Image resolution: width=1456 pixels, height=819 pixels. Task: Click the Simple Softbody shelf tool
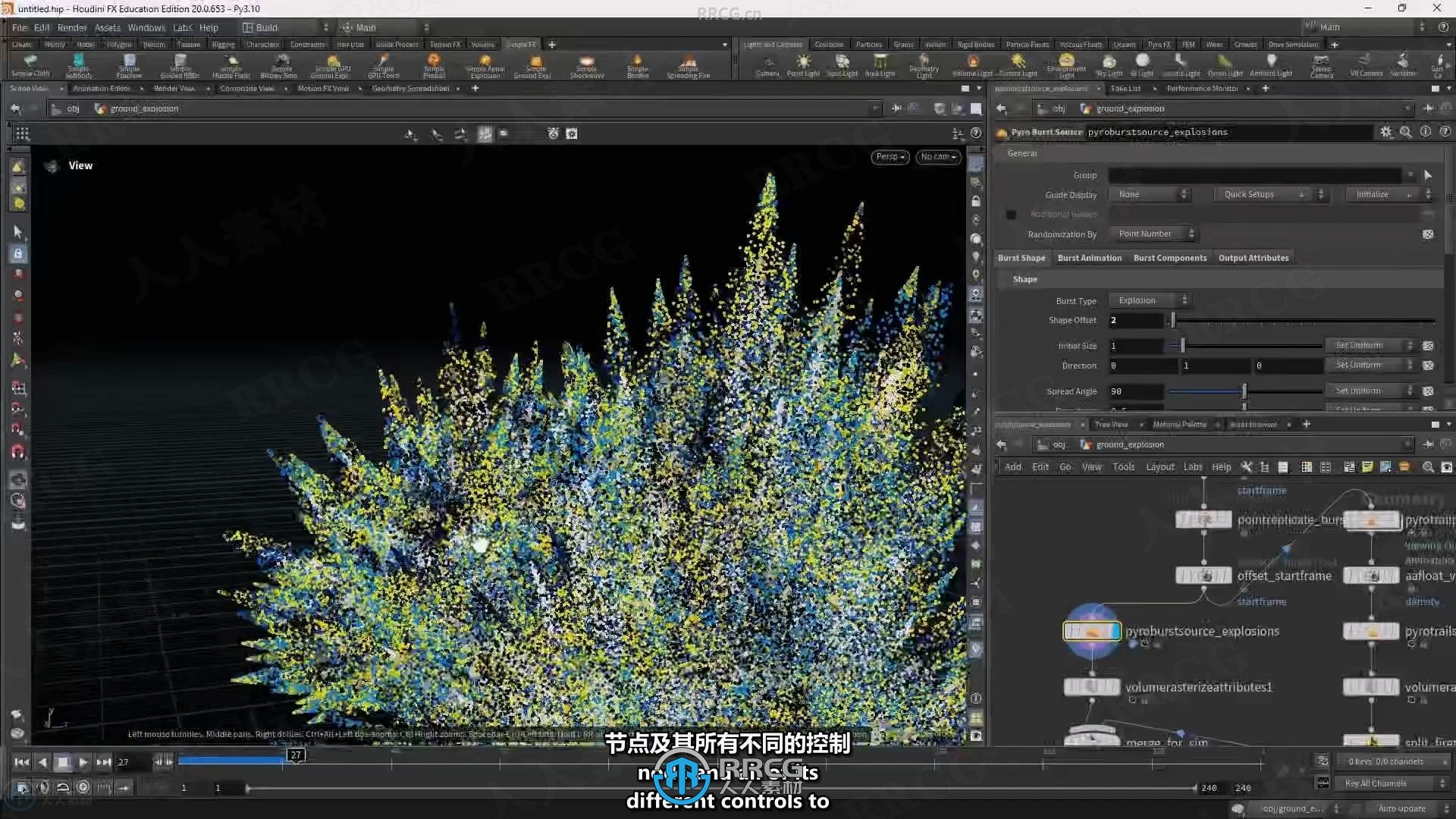click(78, 65)
